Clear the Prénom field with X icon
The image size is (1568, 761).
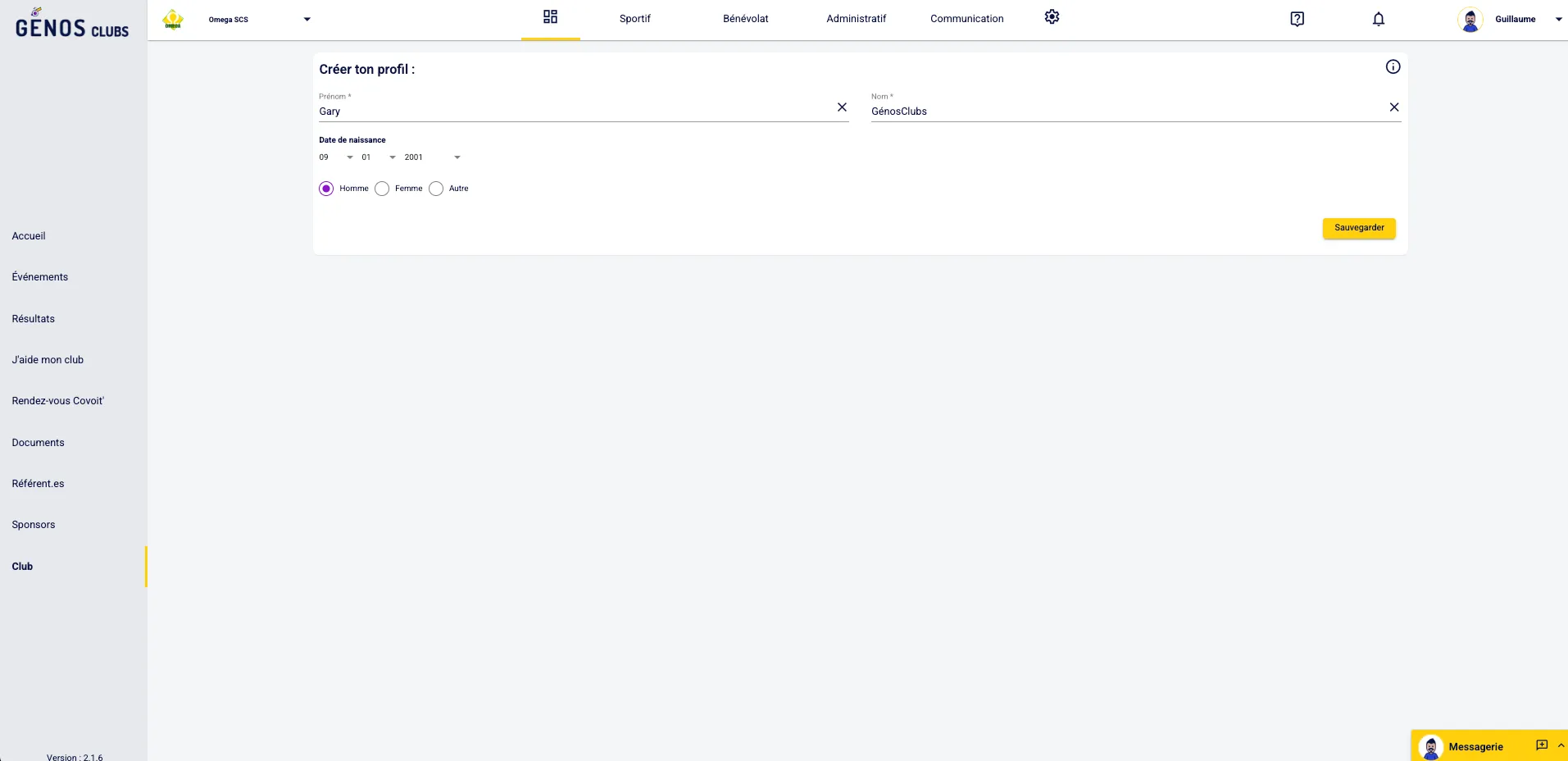(x=842, y=107)
